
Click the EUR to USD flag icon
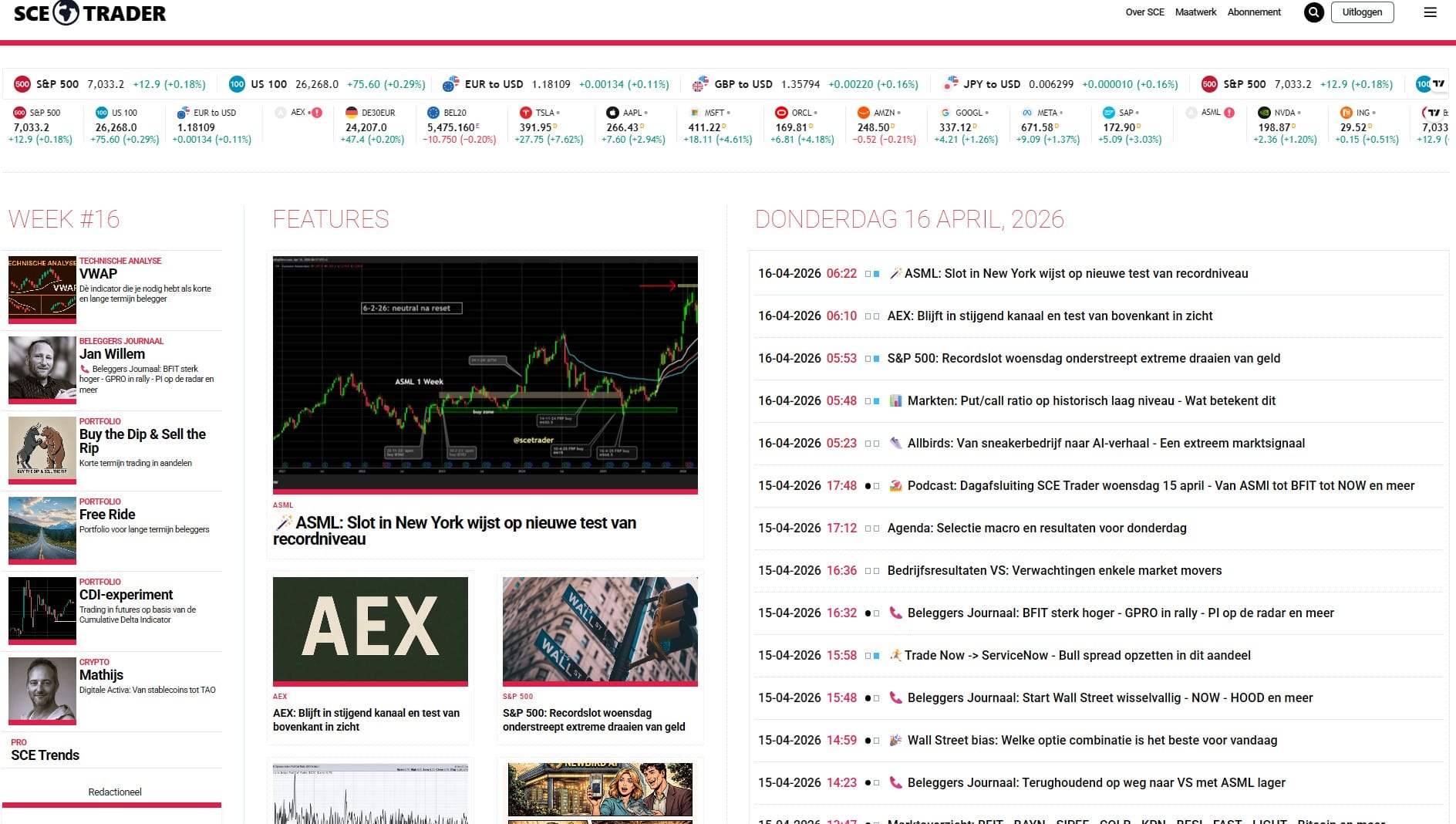(x=452, y=84)
